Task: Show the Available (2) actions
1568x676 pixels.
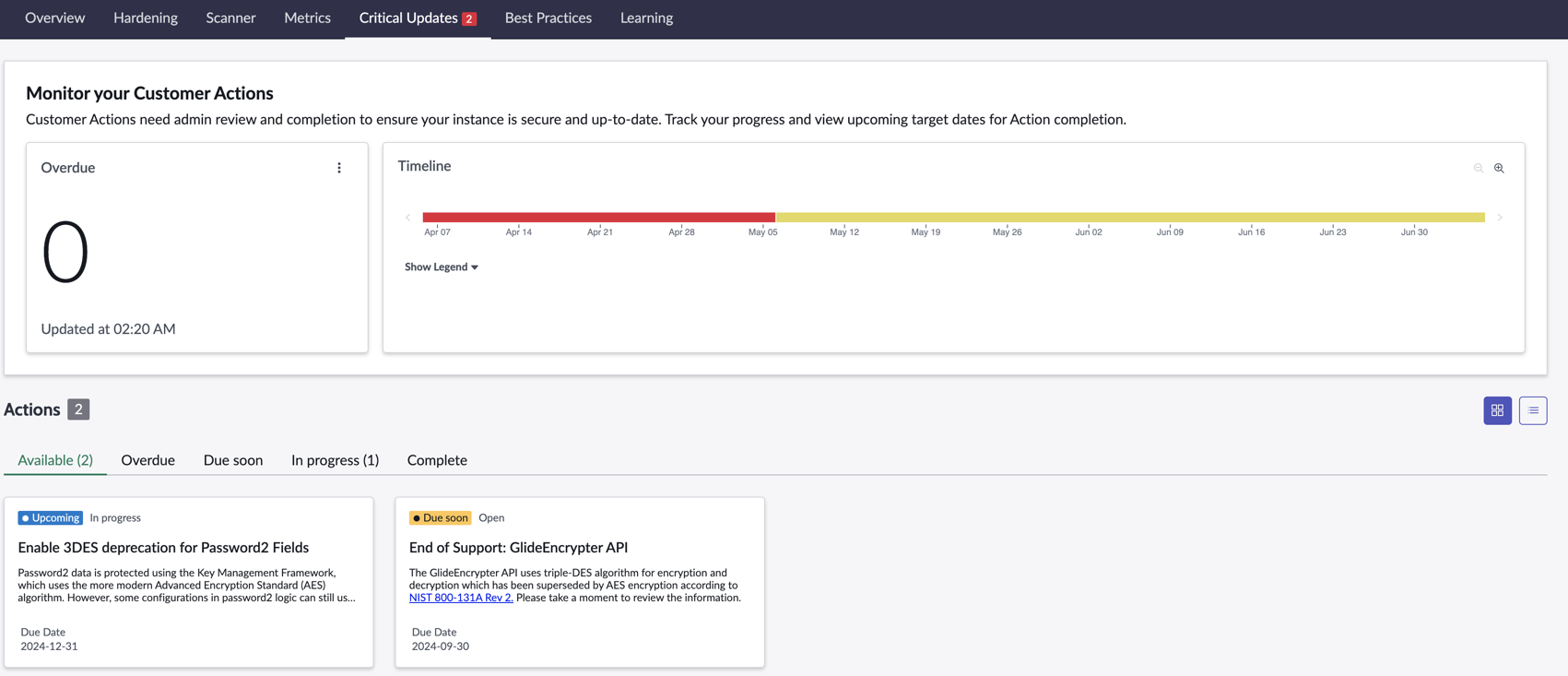Action: 55,460
